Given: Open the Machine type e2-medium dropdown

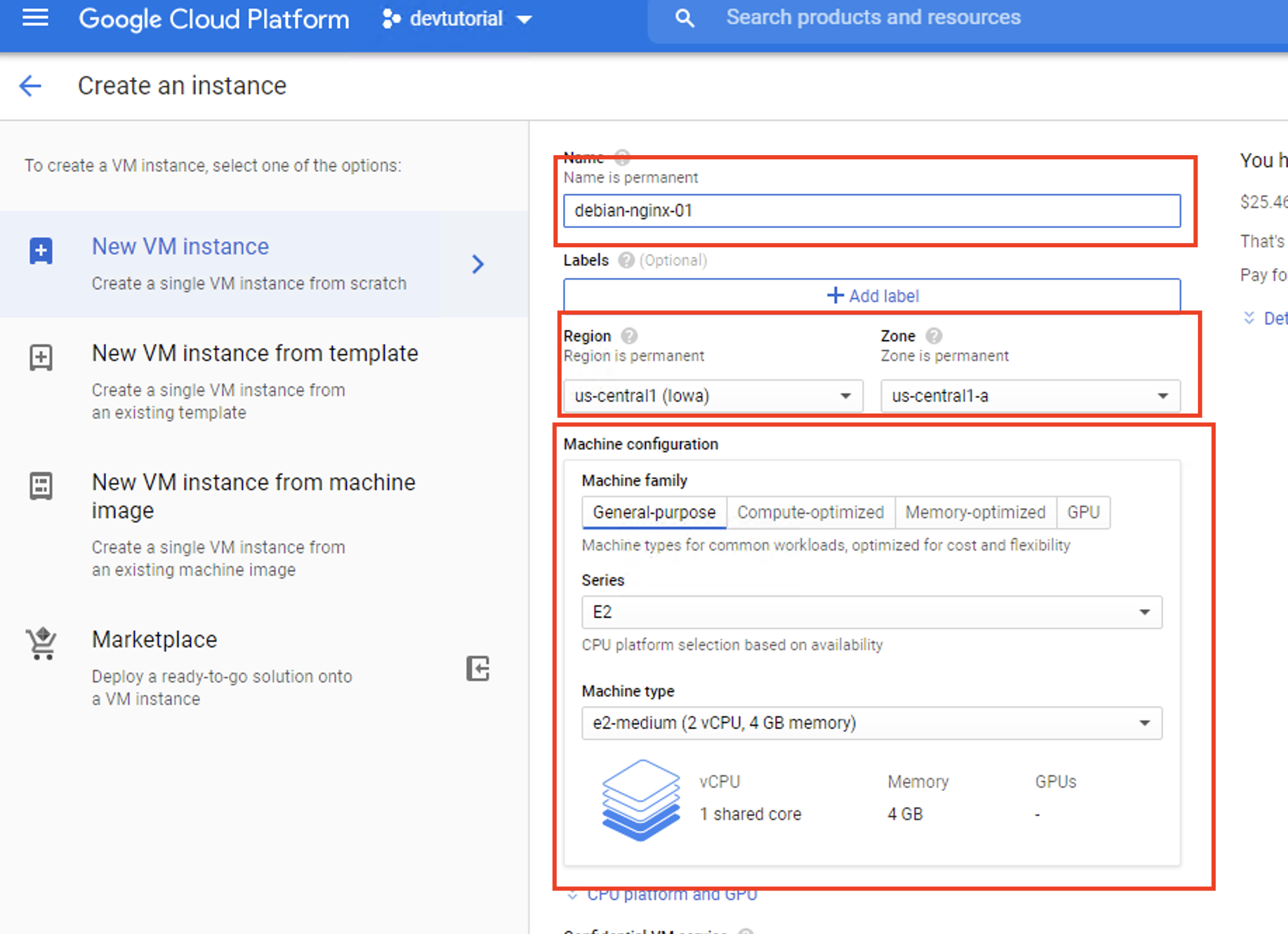Looking at the screenshot, I should click(x=872, y=723).
